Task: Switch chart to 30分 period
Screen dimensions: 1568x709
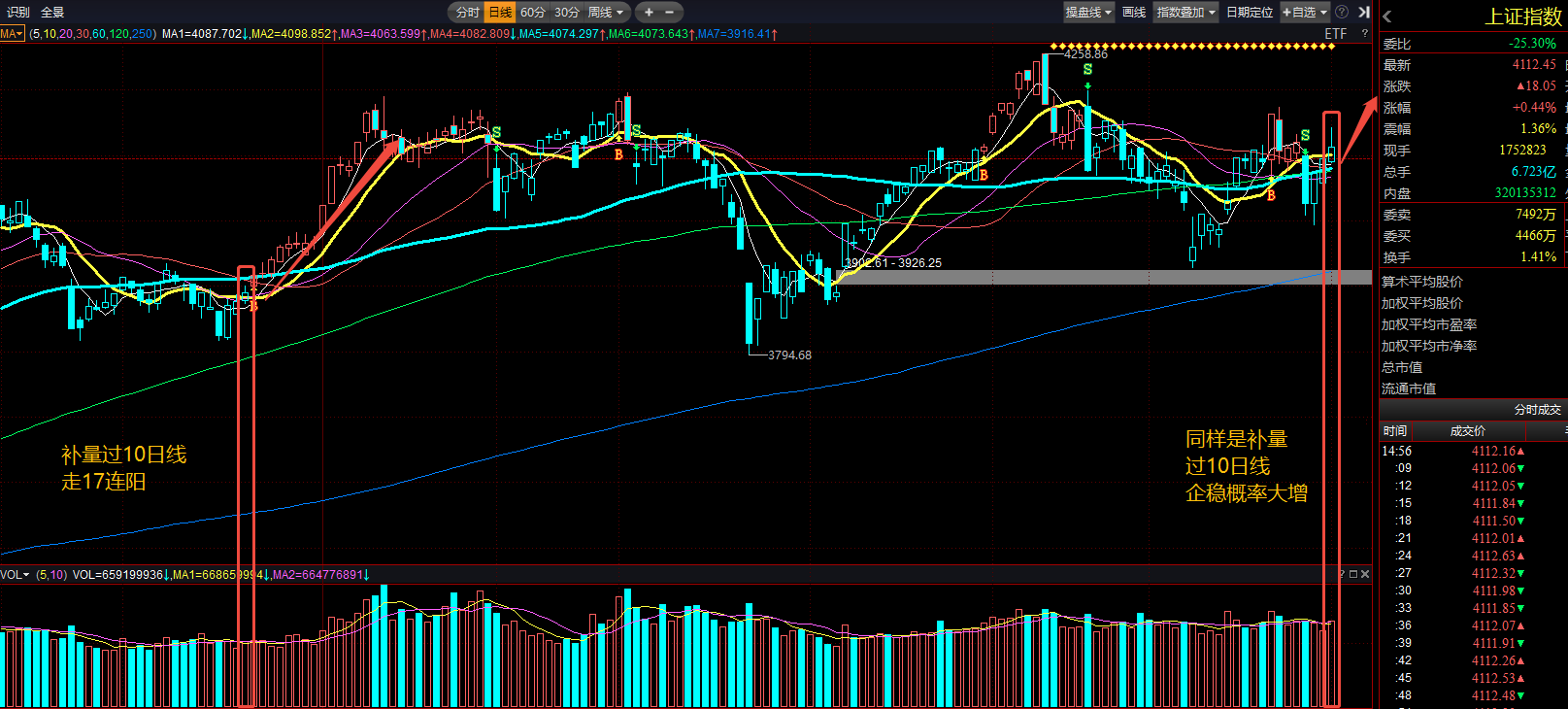Action: [567, 13]
